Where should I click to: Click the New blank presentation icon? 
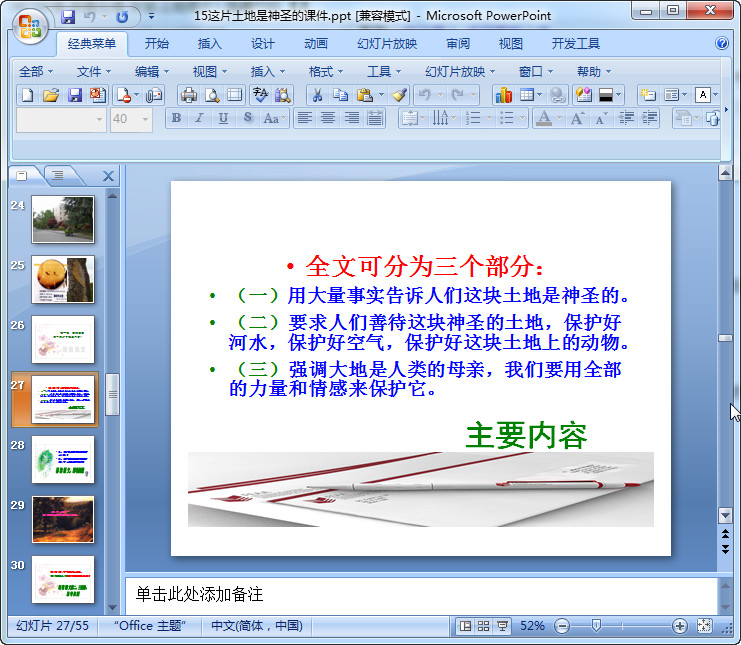(27, 95)
